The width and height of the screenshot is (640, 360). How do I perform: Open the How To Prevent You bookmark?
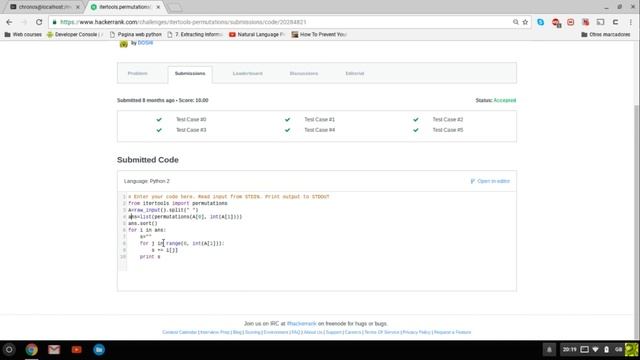click(x=319, y=35)
